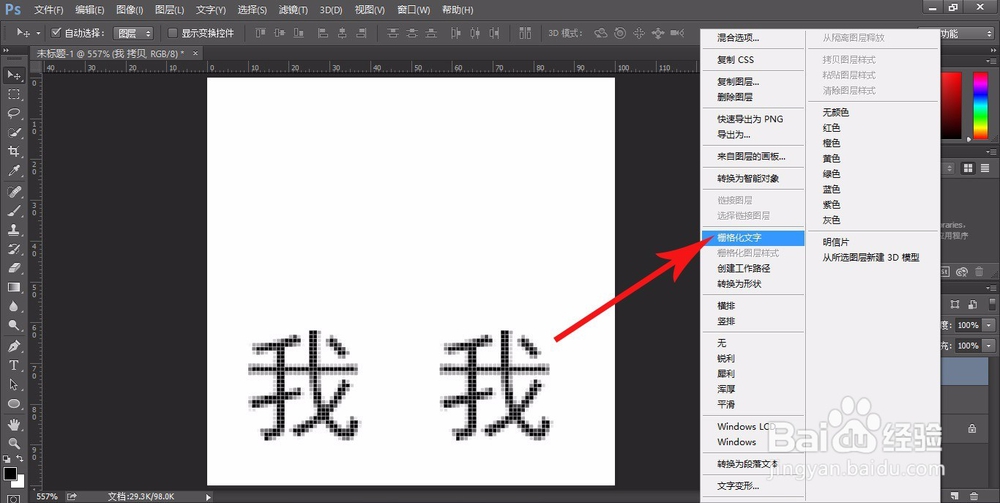Click distribute top edges icon
The image size is (1000, 503).
tap(393, 33)
